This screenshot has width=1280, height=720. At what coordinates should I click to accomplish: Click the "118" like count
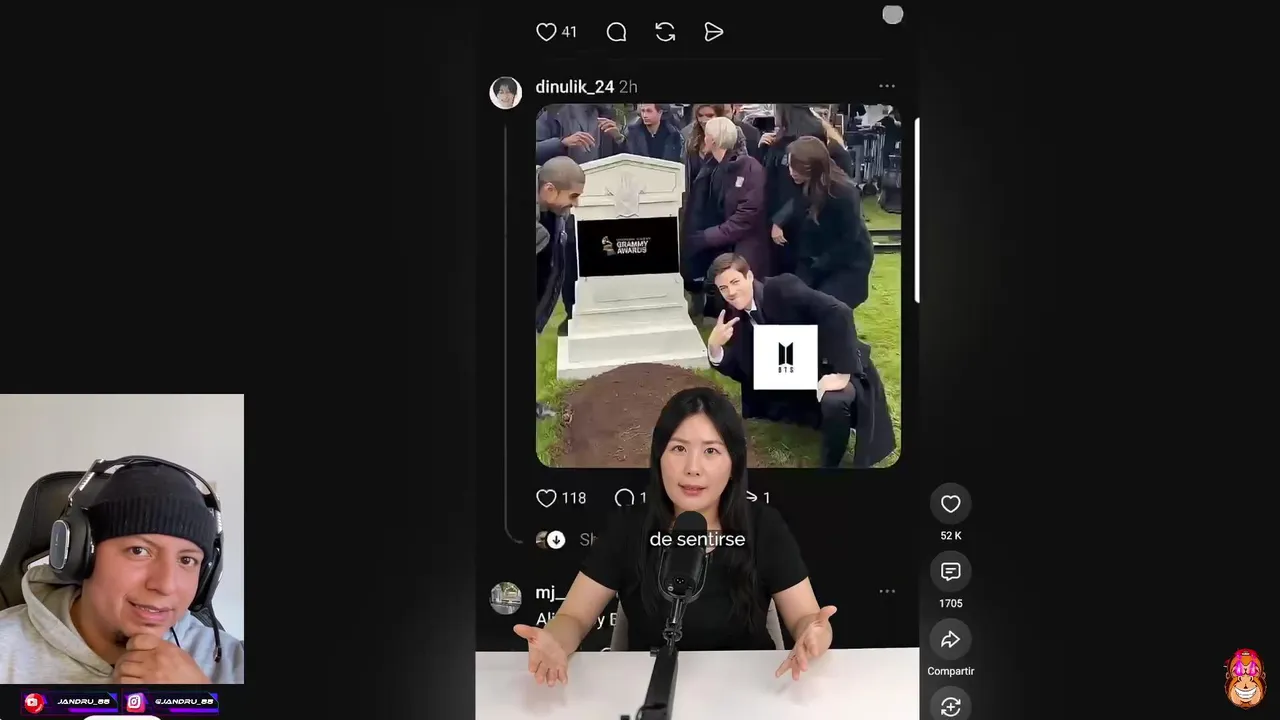tap(574, 498)
